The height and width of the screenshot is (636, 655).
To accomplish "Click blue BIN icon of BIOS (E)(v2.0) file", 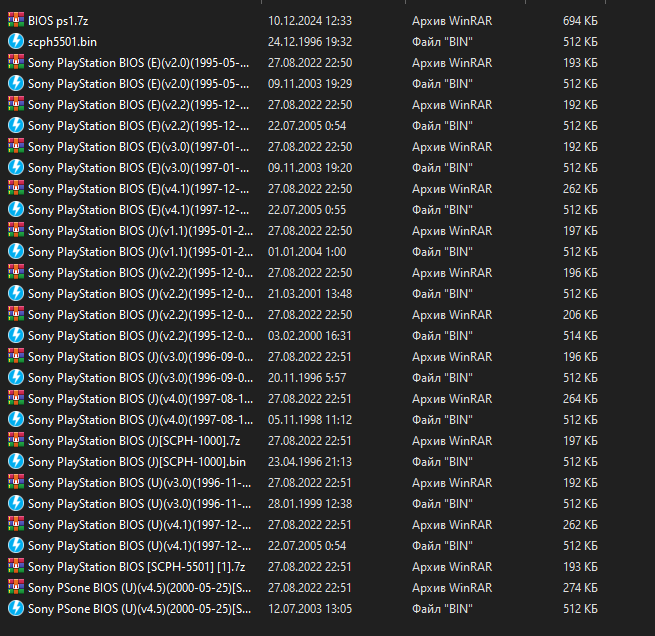I will coord(16,83).
